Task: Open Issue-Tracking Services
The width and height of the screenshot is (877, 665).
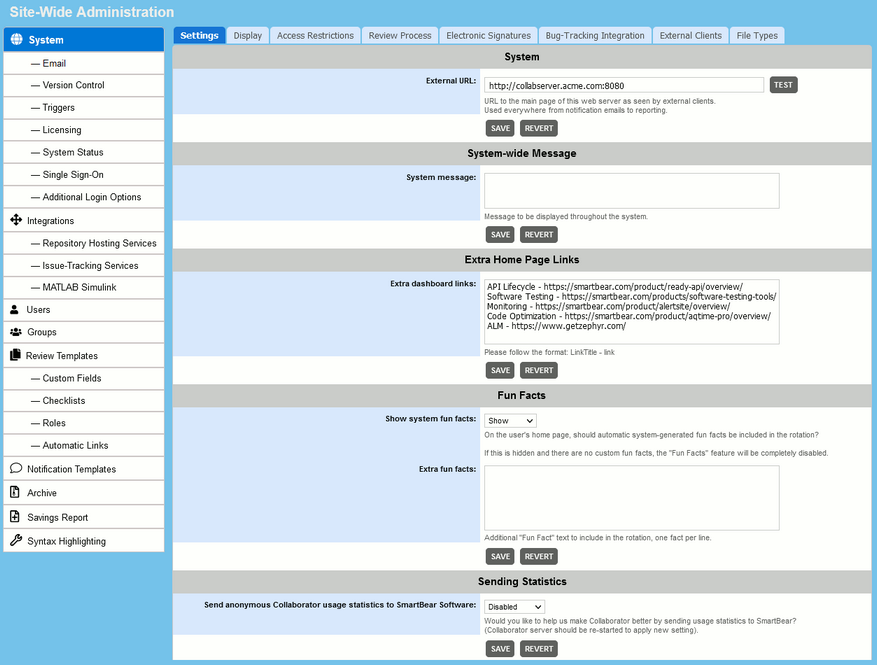Action: coord(84,266)
